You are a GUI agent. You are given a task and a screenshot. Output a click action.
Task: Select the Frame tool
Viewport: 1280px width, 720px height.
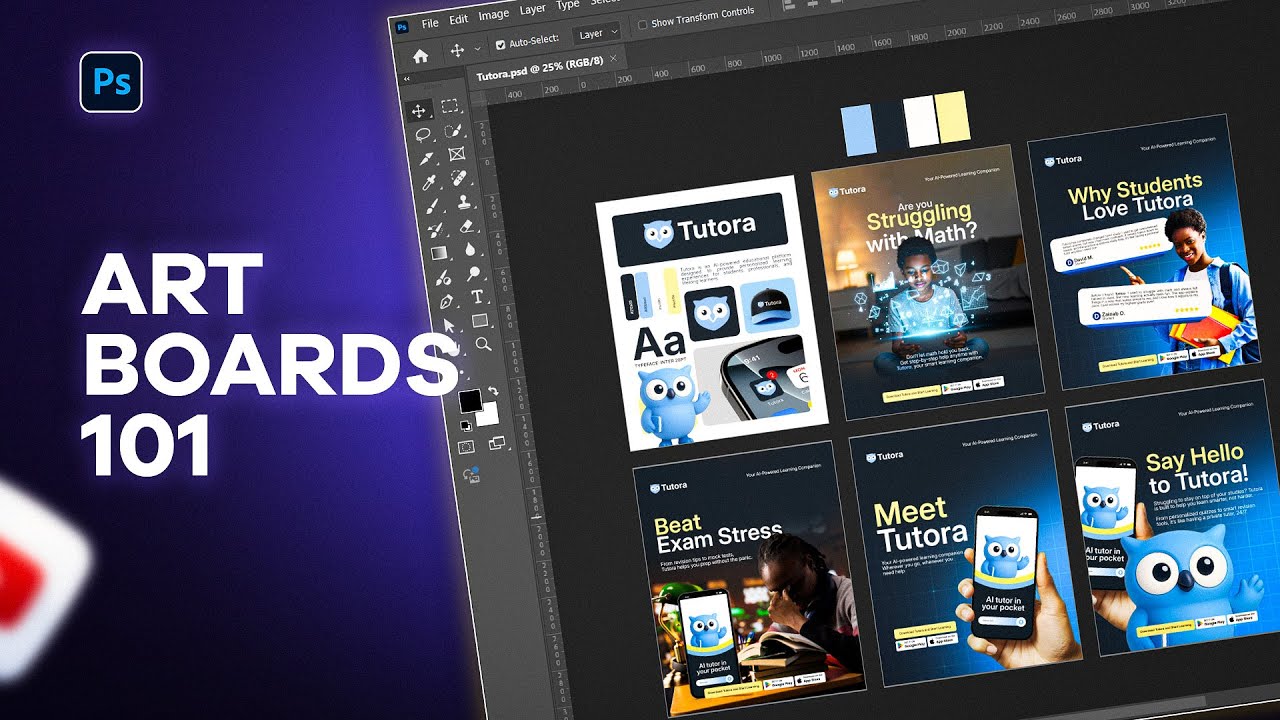[457, 154]
